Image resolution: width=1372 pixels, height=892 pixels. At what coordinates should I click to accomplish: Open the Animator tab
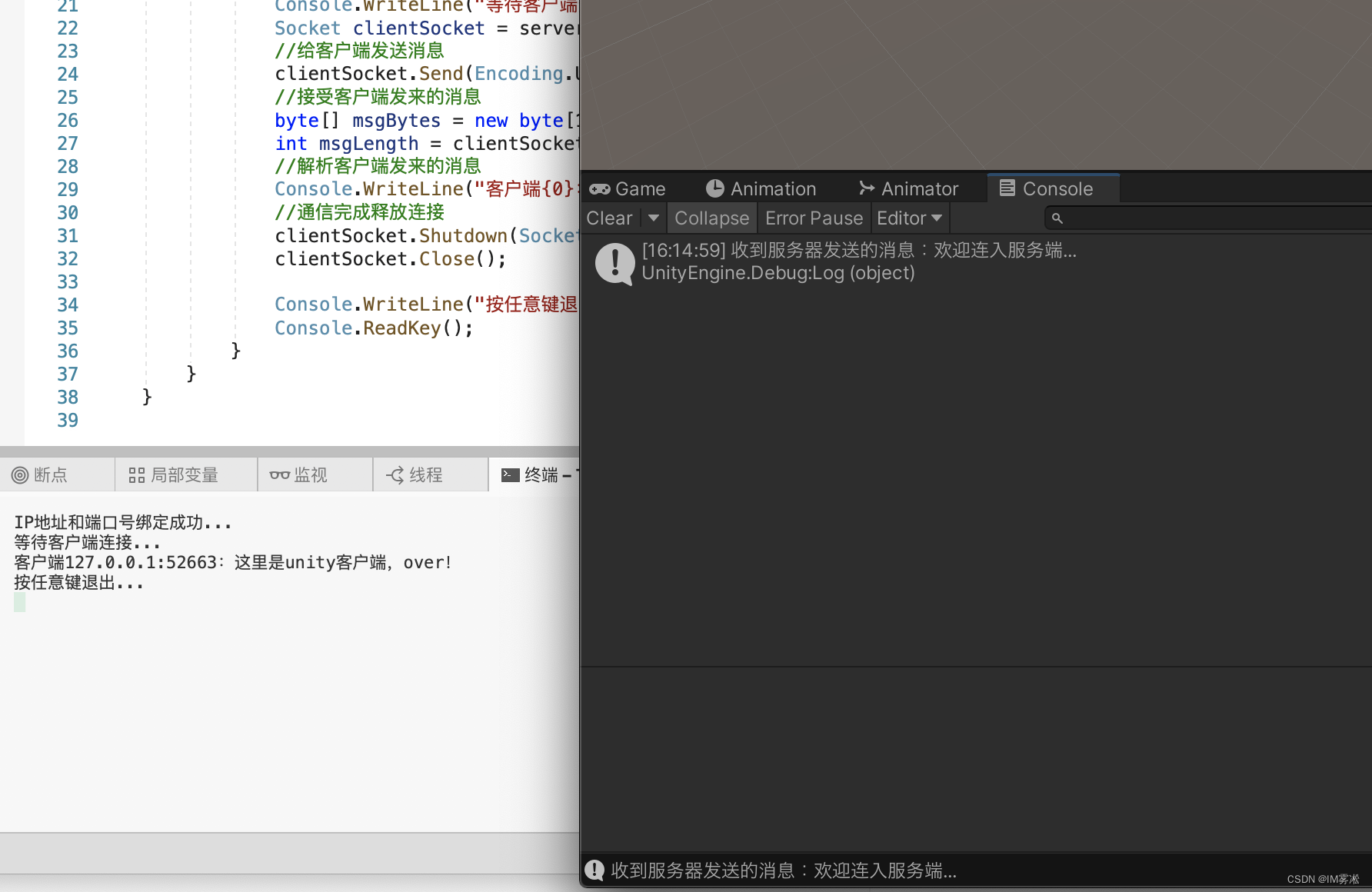pos(909,188)
